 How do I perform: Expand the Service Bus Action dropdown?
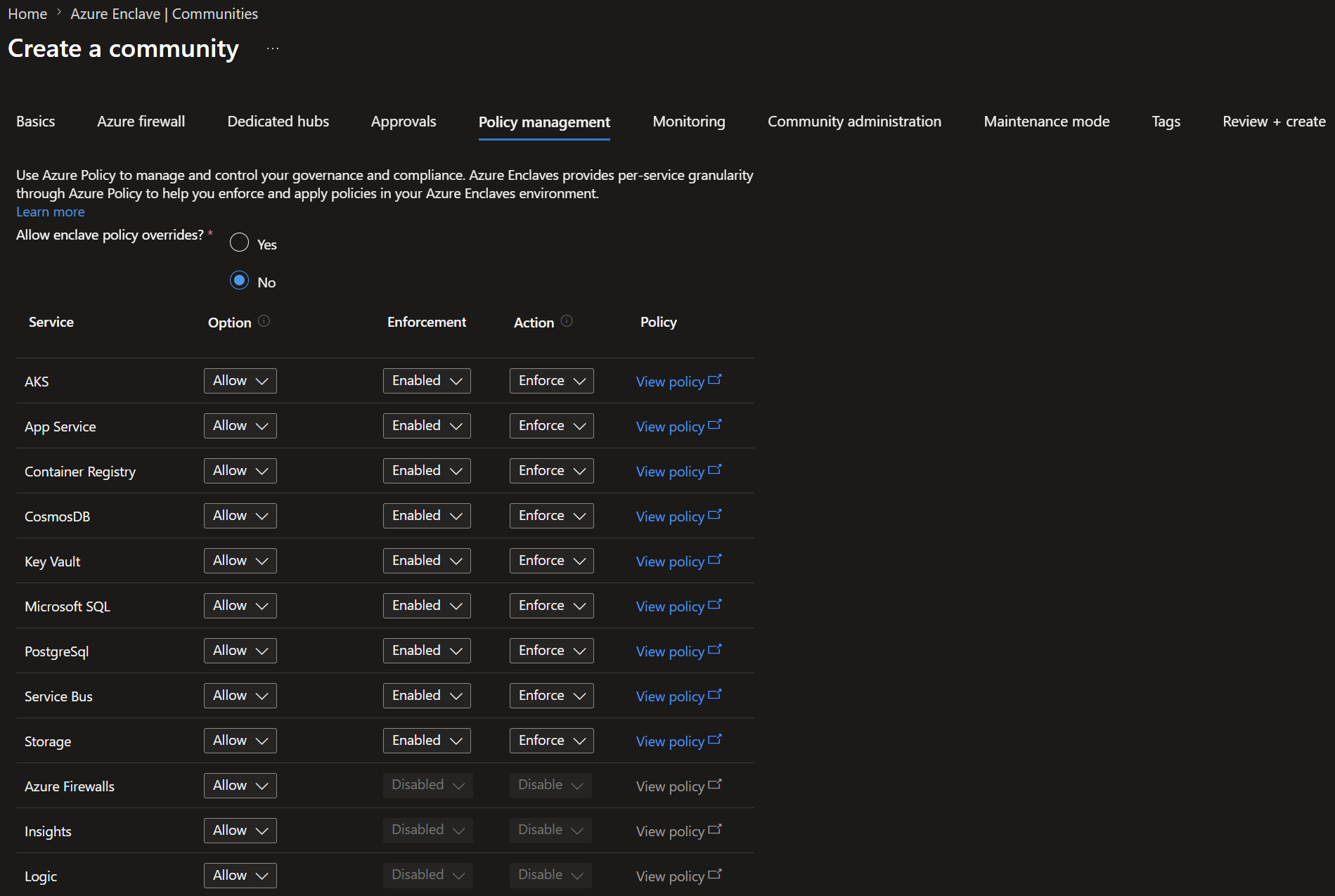pyautogui.click(x=552, y=696)
